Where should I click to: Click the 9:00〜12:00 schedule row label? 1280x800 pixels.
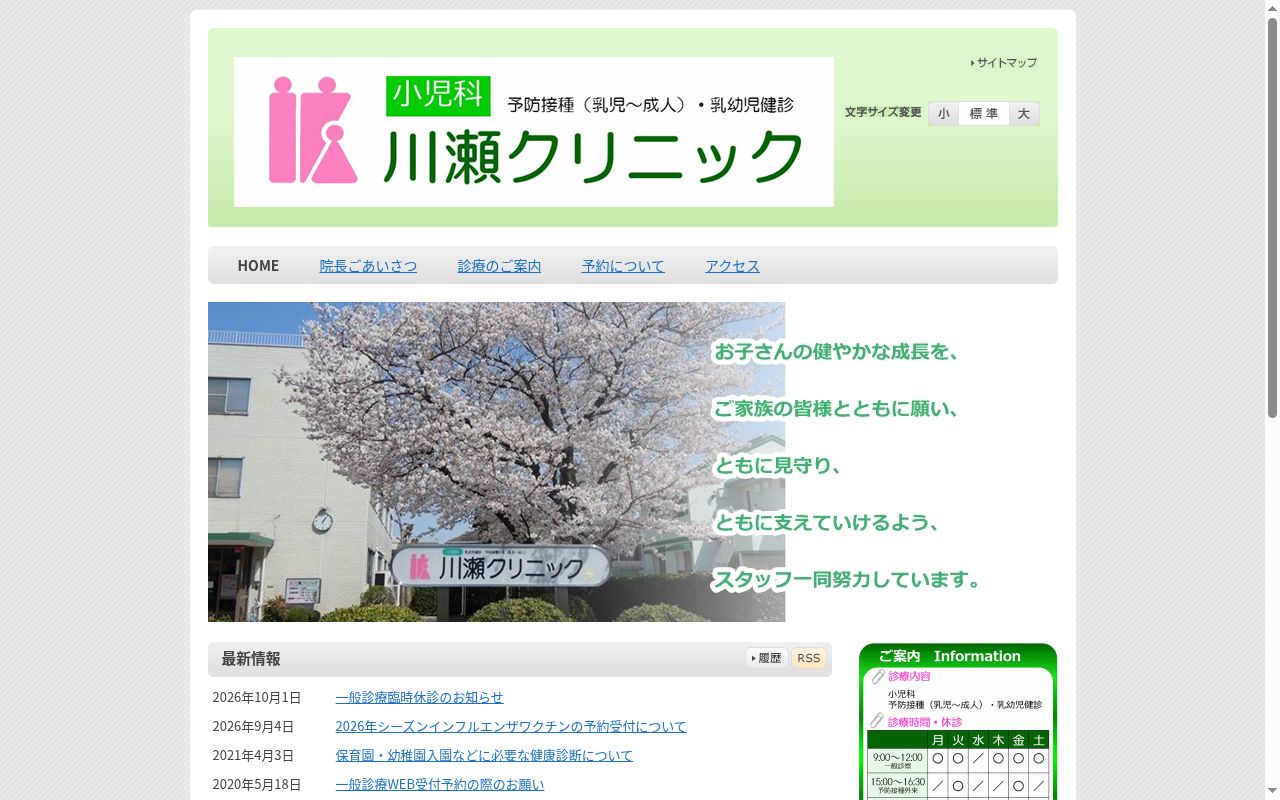click(x=897, y=760)
